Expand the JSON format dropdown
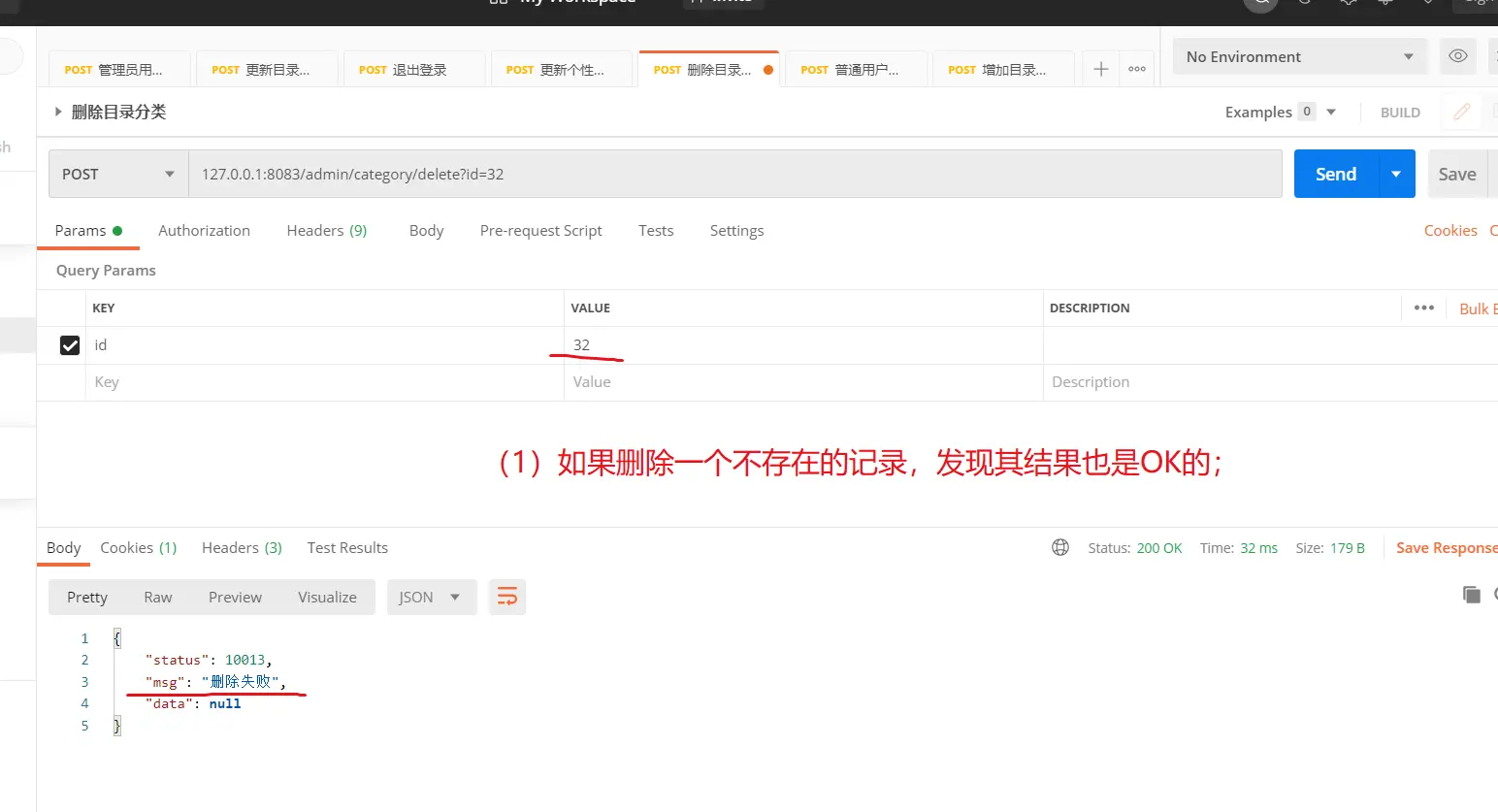 (431, 598)
